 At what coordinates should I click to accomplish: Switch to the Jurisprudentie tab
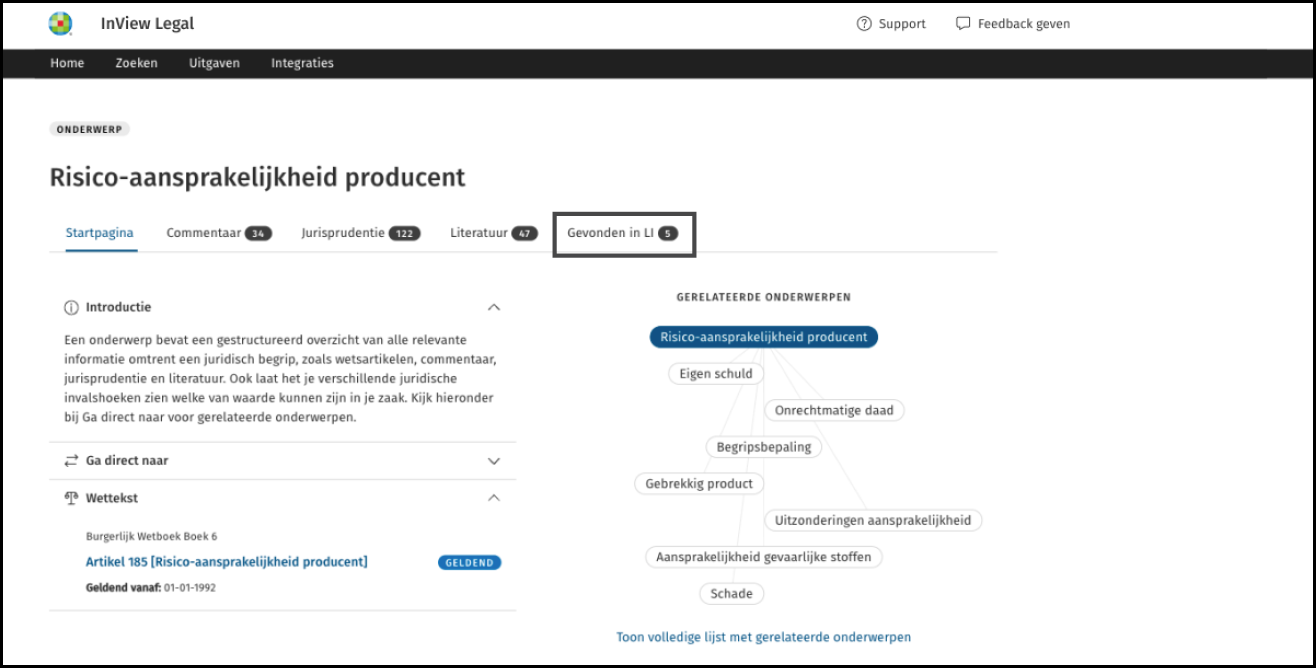(x=360, y=233)
